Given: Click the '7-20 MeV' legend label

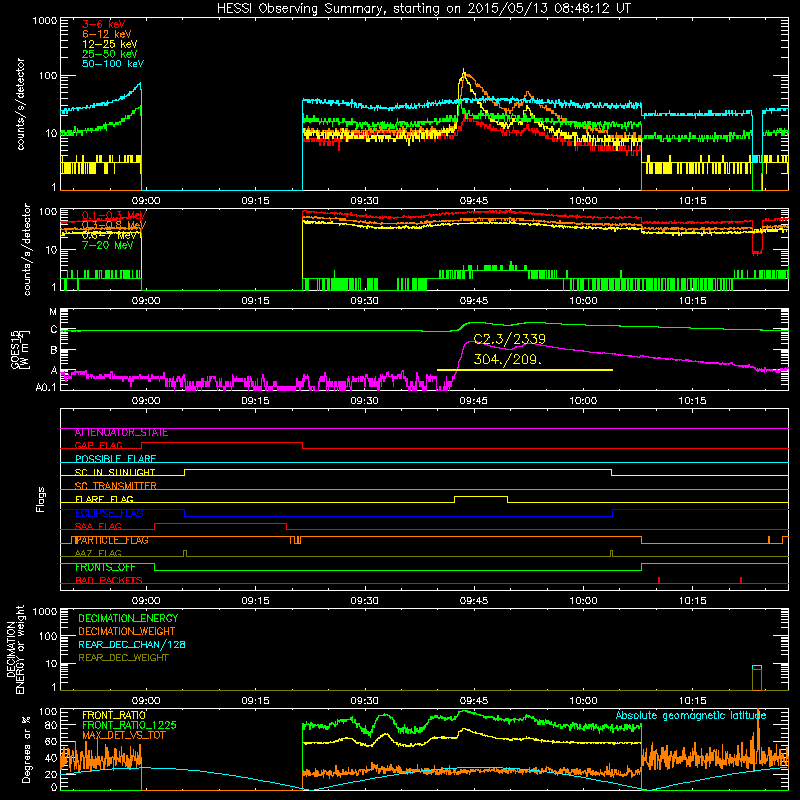Looking at the screenshot, I should pyautogui.click(x=108, y=245).
